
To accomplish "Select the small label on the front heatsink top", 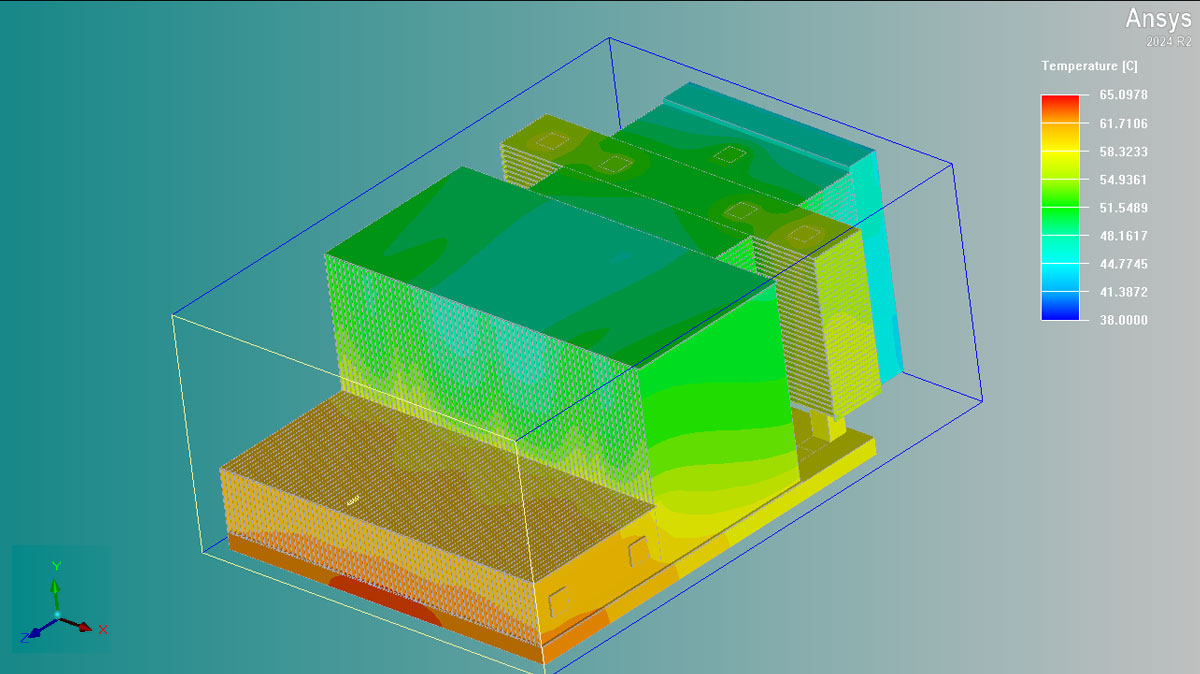I will click(352, 500).
